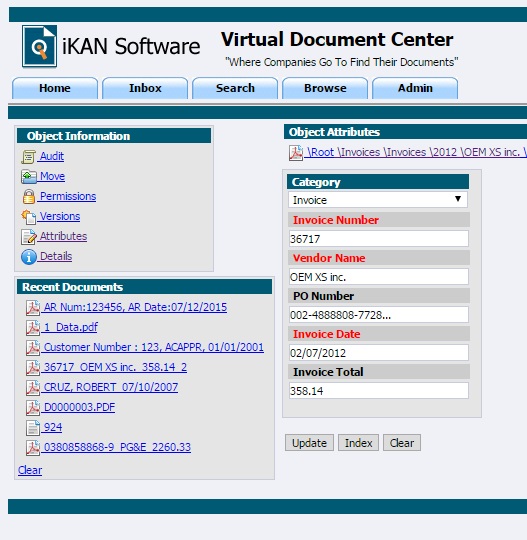The image size is (527, 540).
Task: Open the CRUZ, ROBERT 07/10/2007 document
Action: (111, 387)
